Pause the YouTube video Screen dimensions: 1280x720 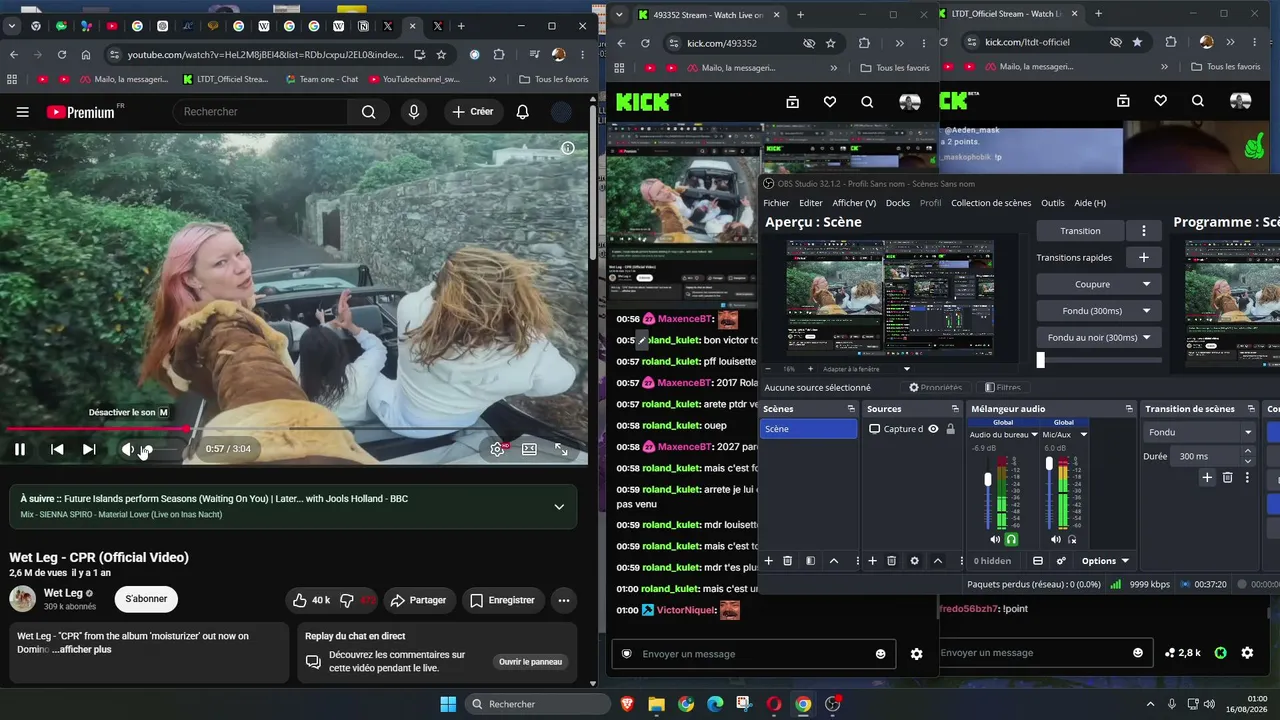(19, 449)
